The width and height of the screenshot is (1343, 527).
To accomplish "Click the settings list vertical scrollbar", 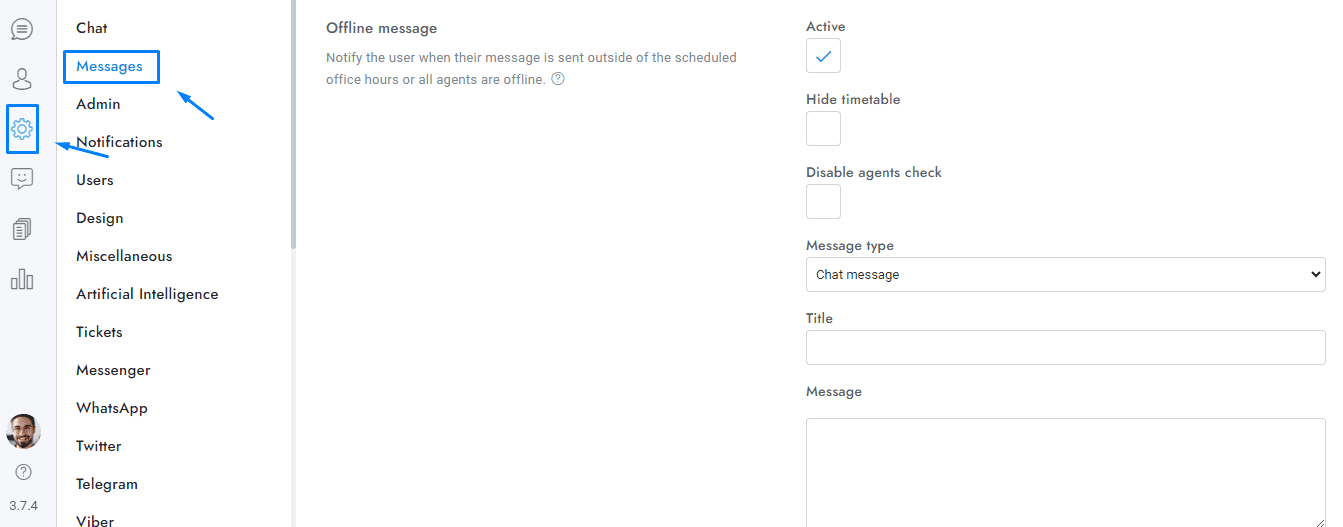I will point(293,120).
